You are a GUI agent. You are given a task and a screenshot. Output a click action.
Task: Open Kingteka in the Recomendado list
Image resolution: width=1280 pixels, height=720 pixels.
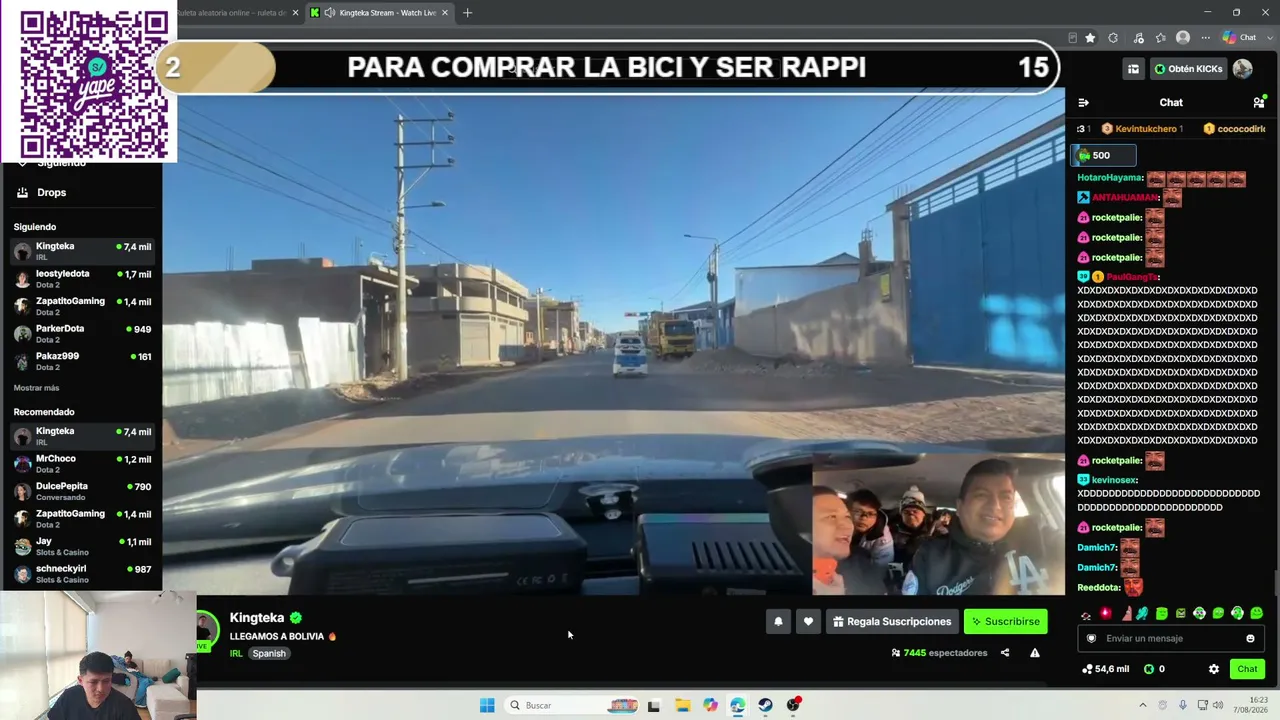pos(81,436)
